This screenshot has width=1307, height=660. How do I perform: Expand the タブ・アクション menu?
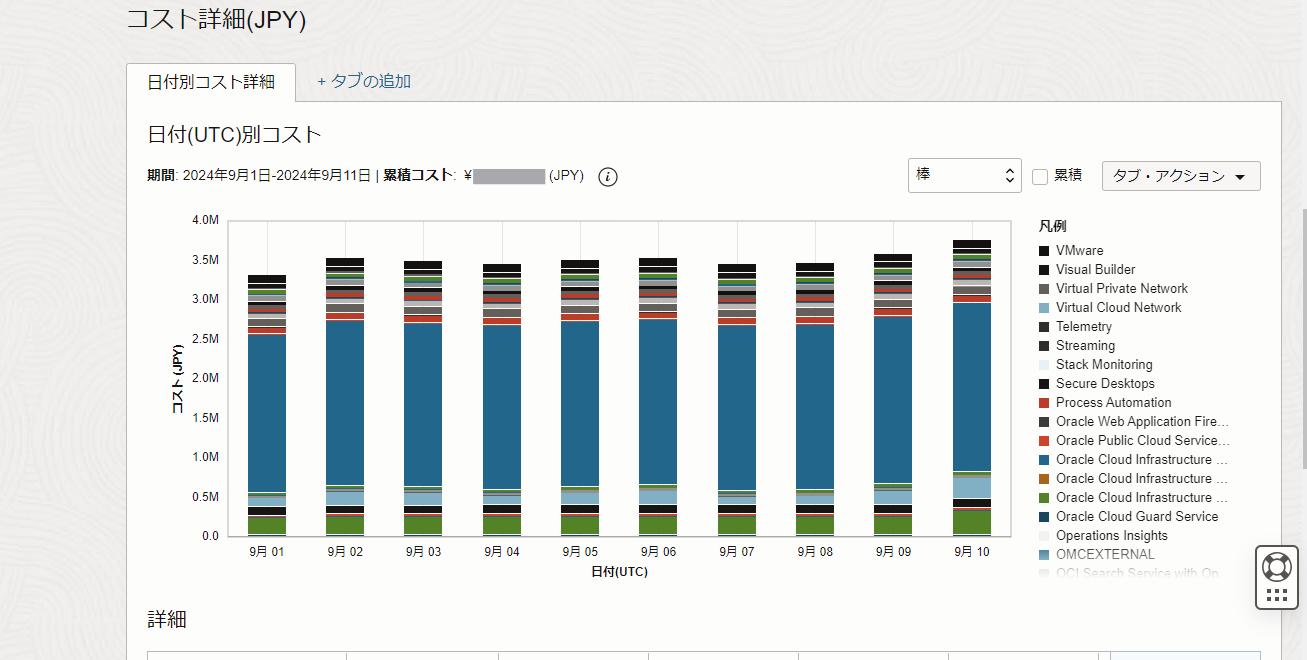(x=1180, y=176)
